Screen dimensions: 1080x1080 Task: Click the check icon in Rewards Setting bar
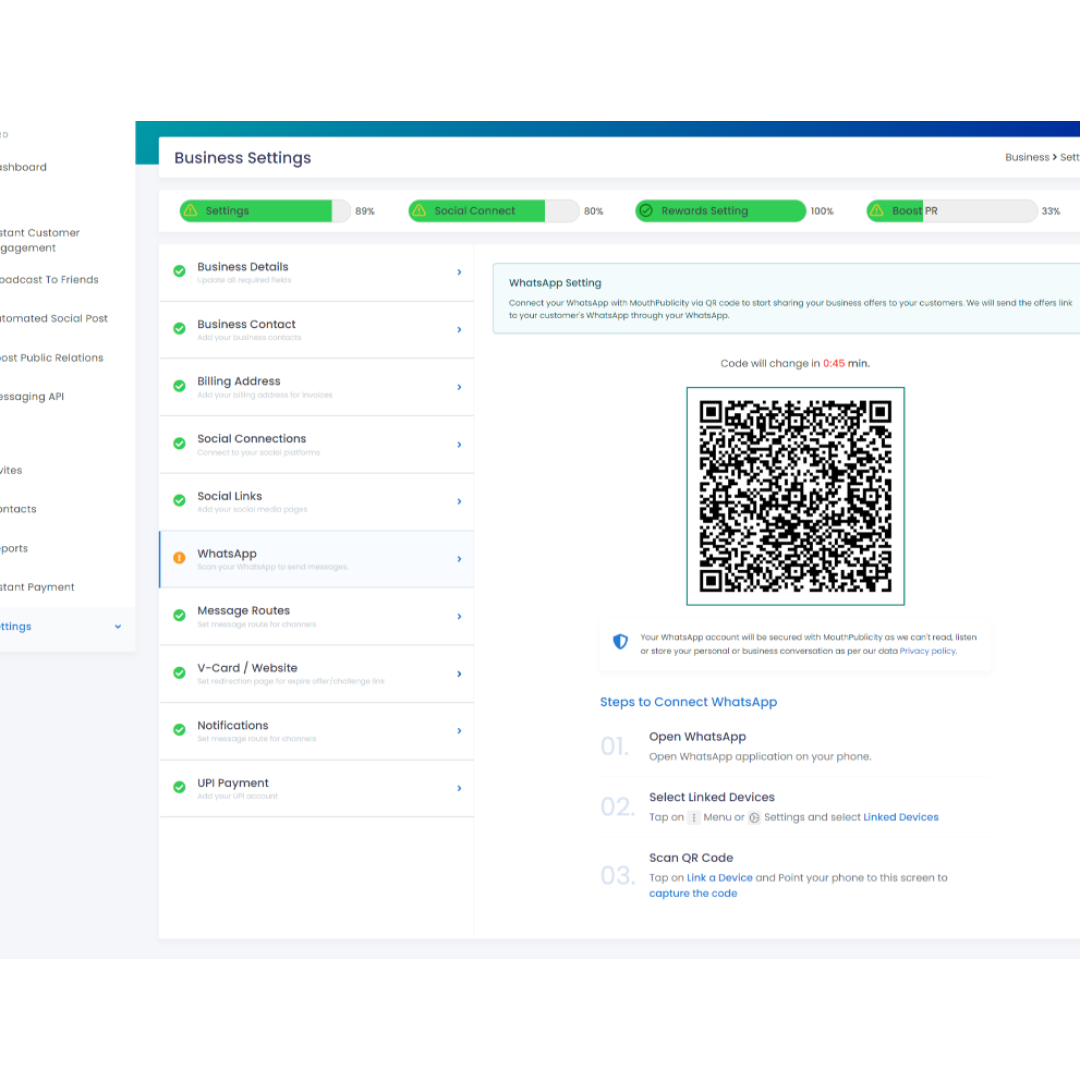(x=646, y=210)
